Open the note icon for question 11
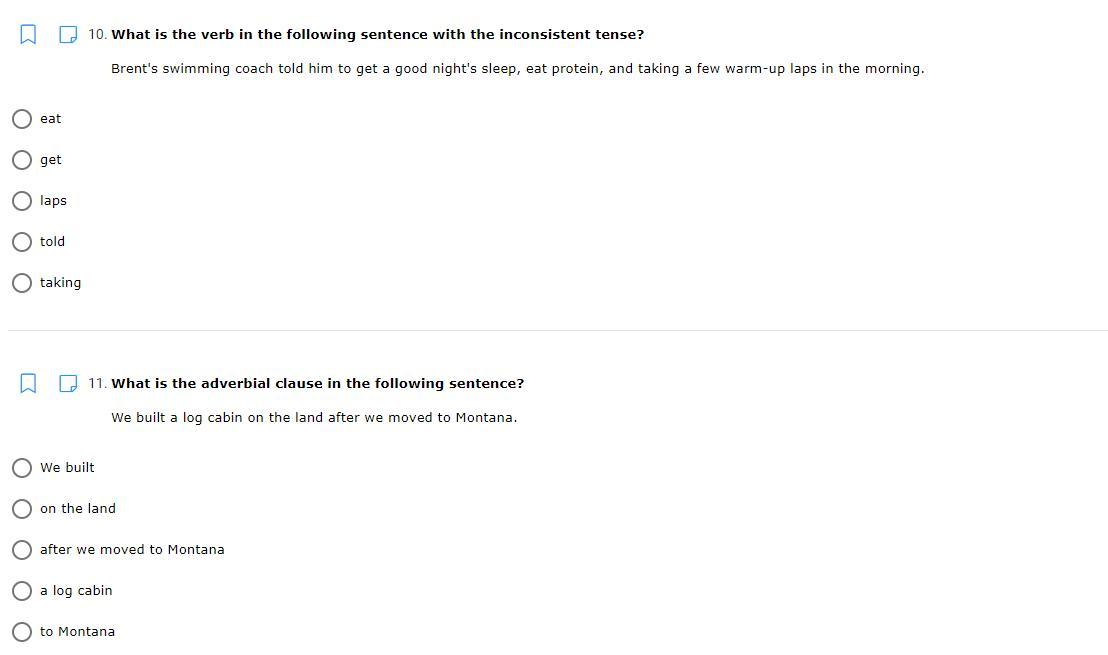1108x655 pixels. (68, 384)
